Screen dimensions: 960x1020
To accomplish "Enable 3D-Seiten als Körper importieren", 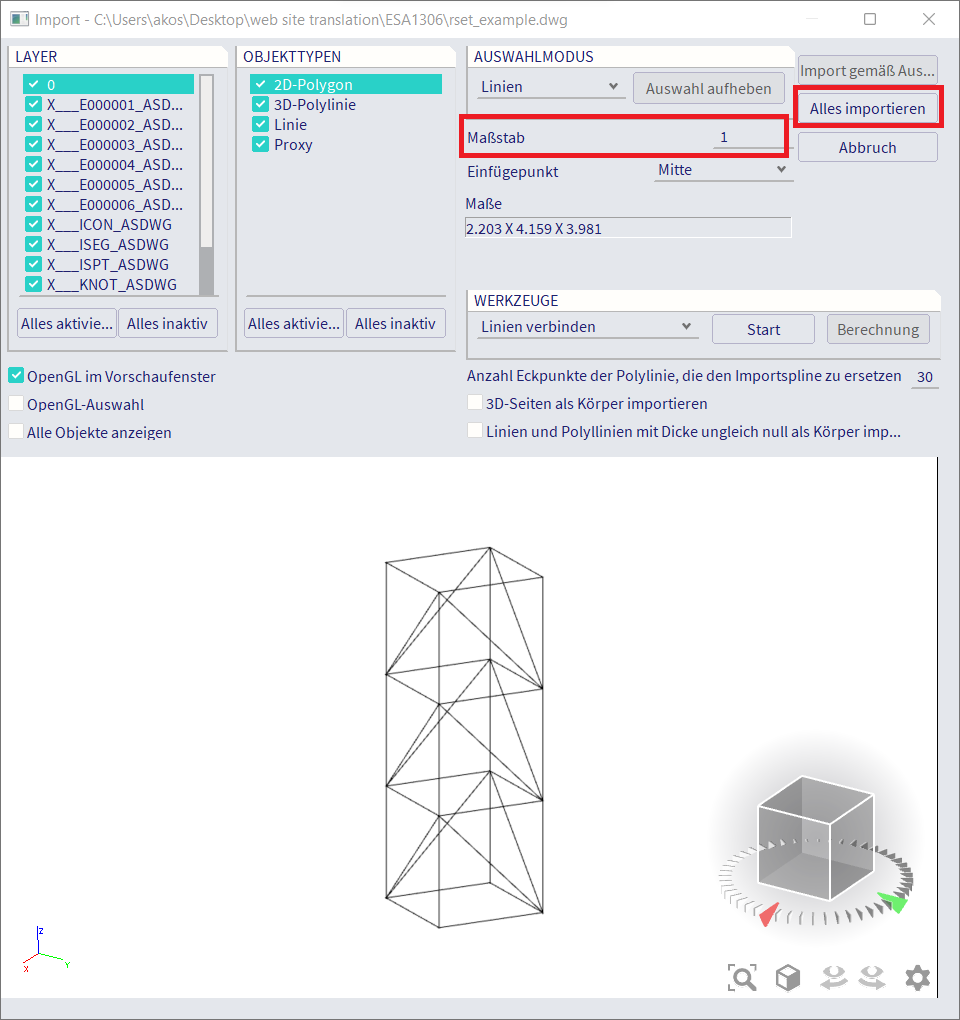I will (x=475, y=402).
